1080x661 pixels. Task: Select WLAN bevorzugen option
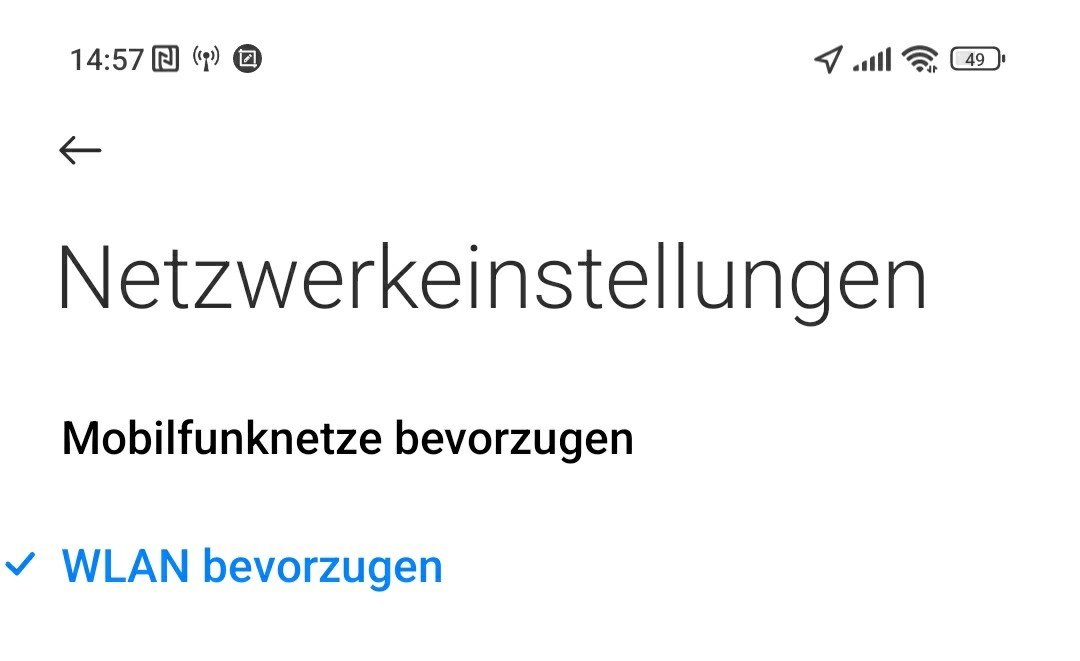click(540, 566)
